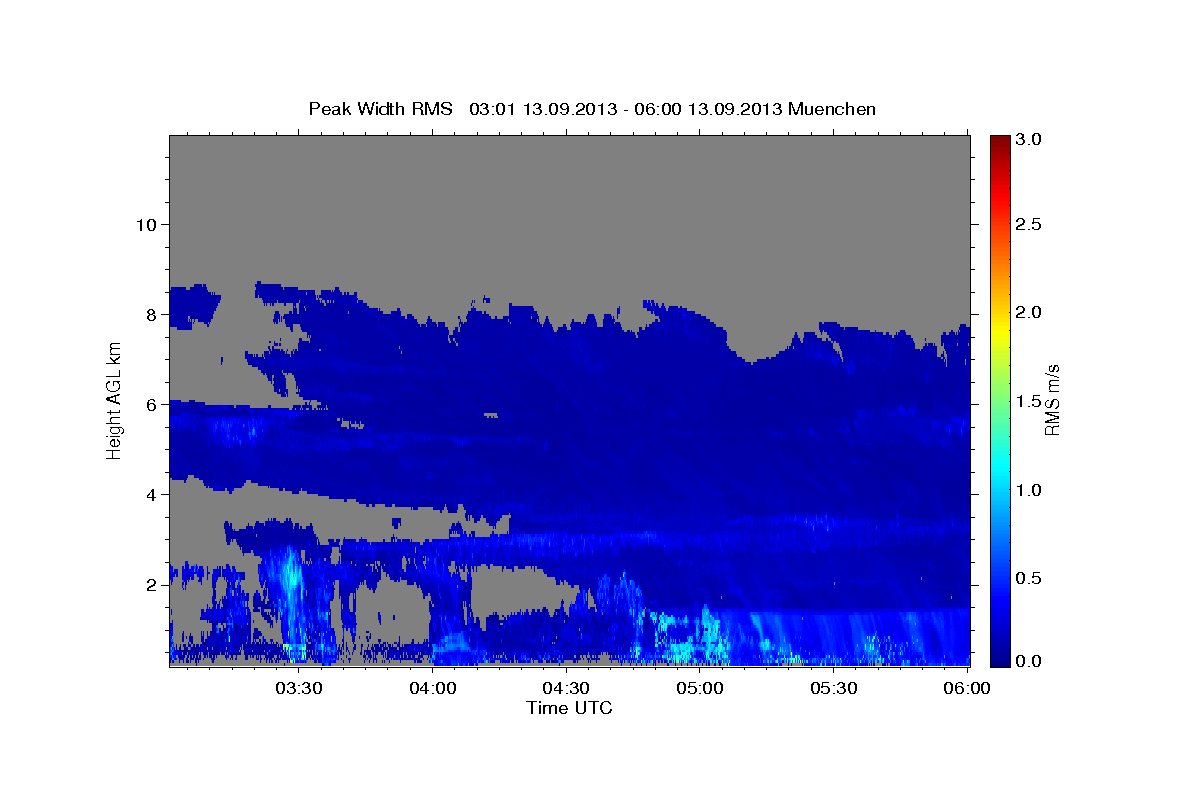Click the 05:00 time tick label

click(x=700, y=689)
